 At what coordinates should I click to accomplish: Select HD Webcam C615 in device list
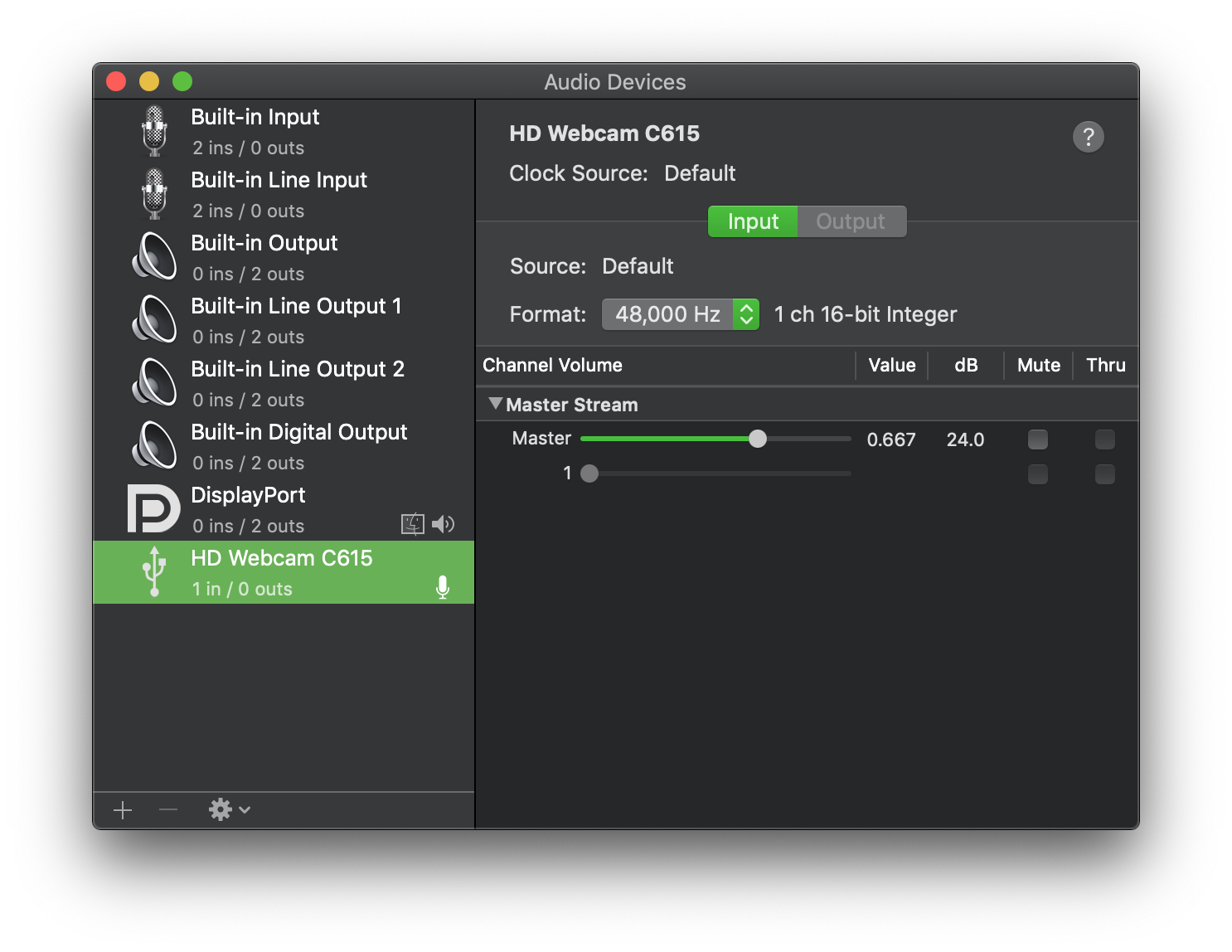tap(284, 572)
